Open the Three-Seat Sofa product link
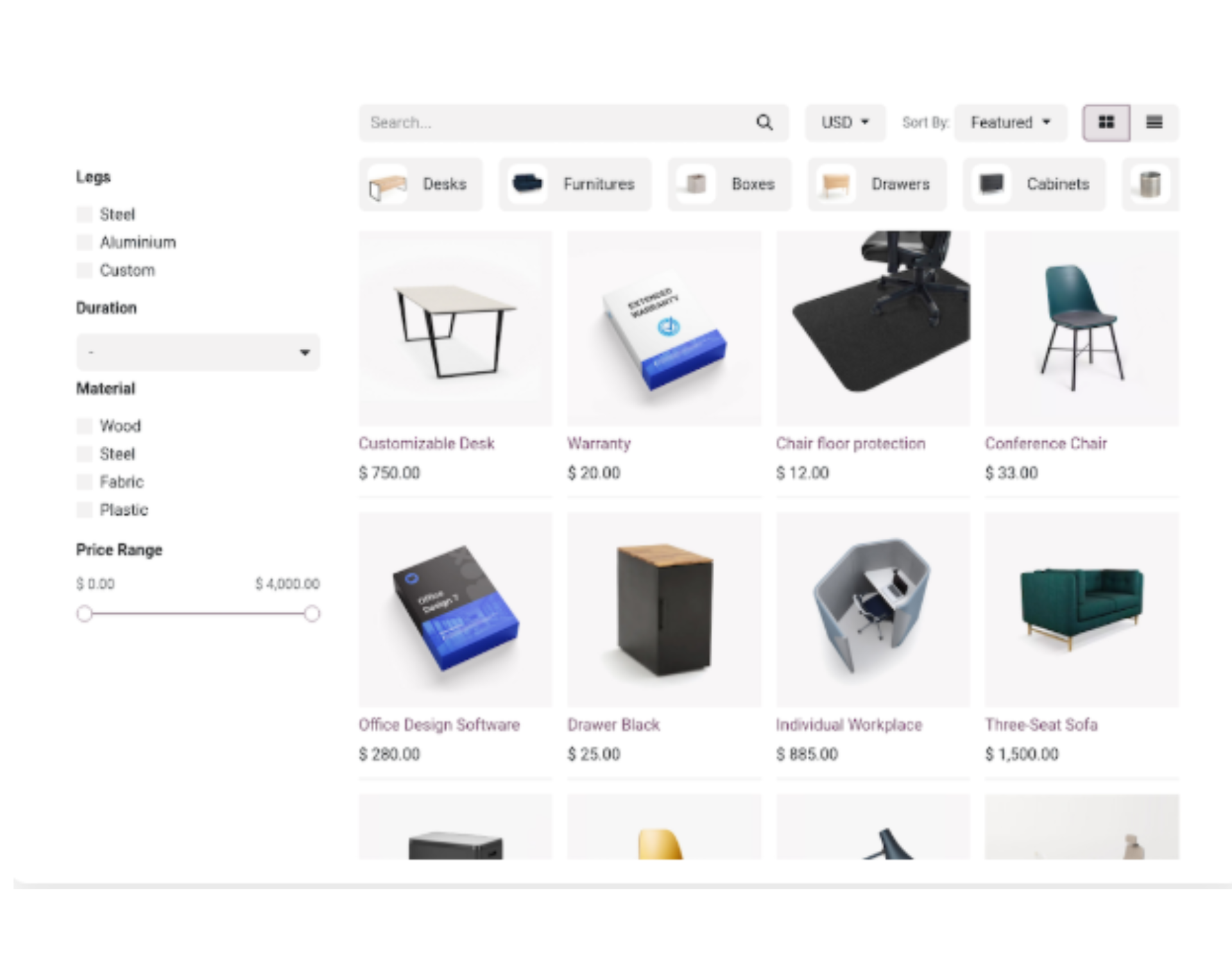The height and width of the screenshot is (962, 1232). (1041, 725)
